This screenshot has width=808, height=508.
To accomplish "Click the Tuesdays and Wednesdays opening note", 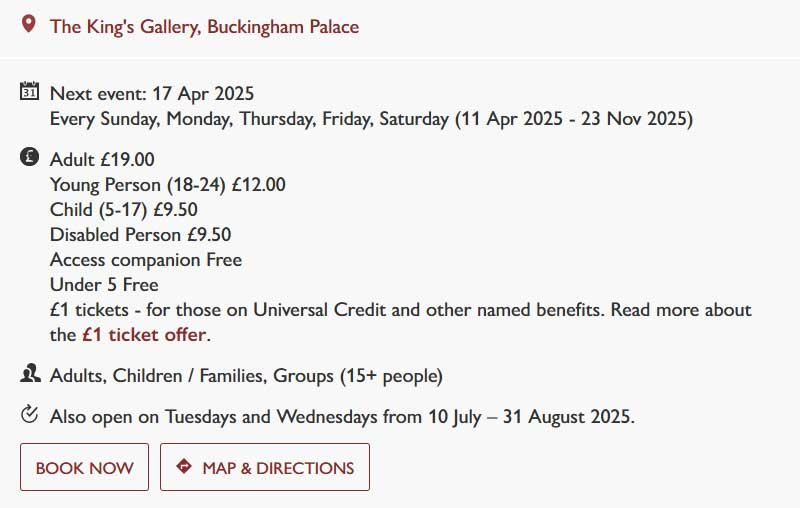I will pyautogui.click(x=341, y=415).
